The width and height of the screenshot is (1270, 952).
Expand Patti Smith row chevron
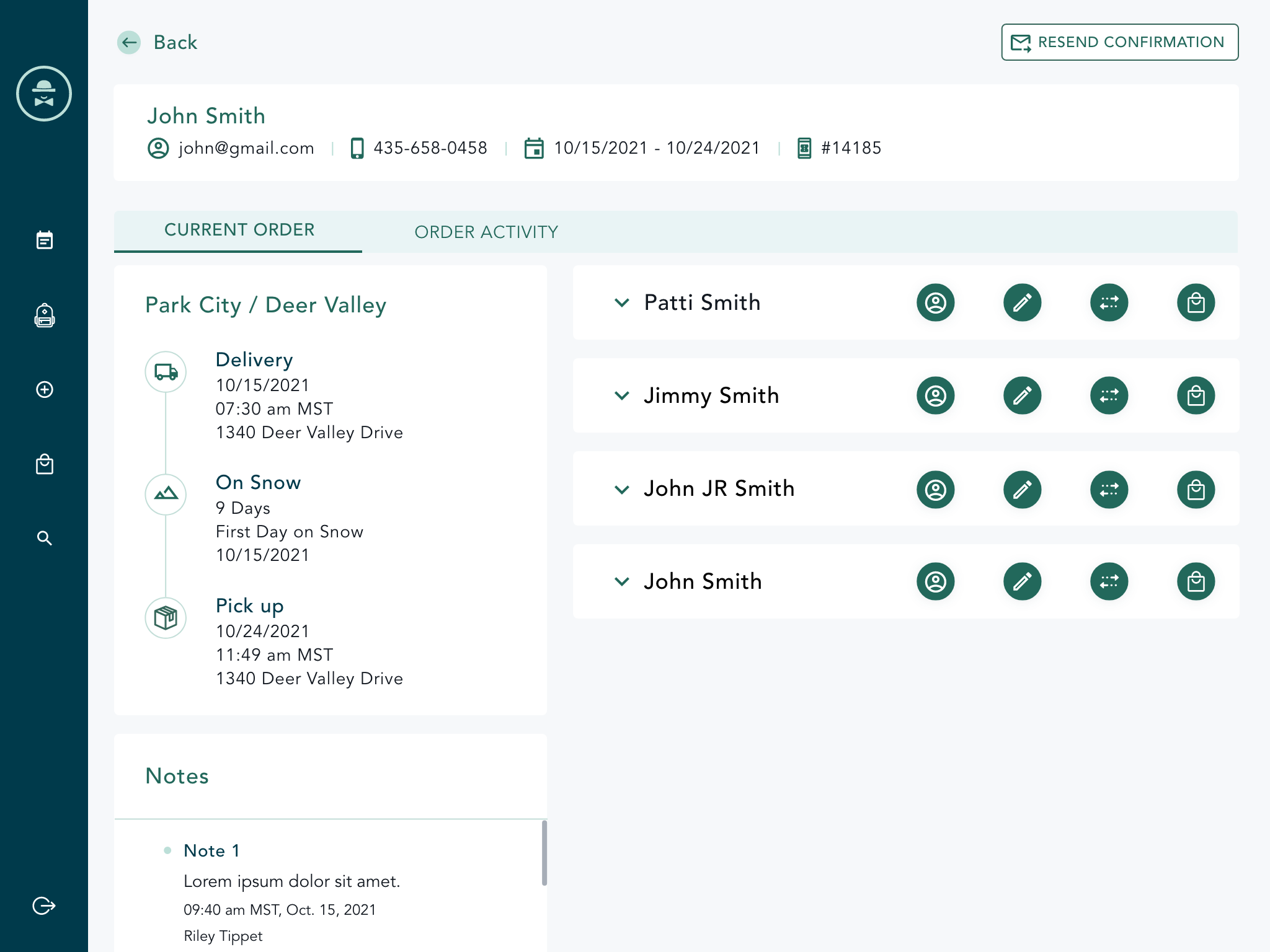pyautogui.click(x=621, y=303)
